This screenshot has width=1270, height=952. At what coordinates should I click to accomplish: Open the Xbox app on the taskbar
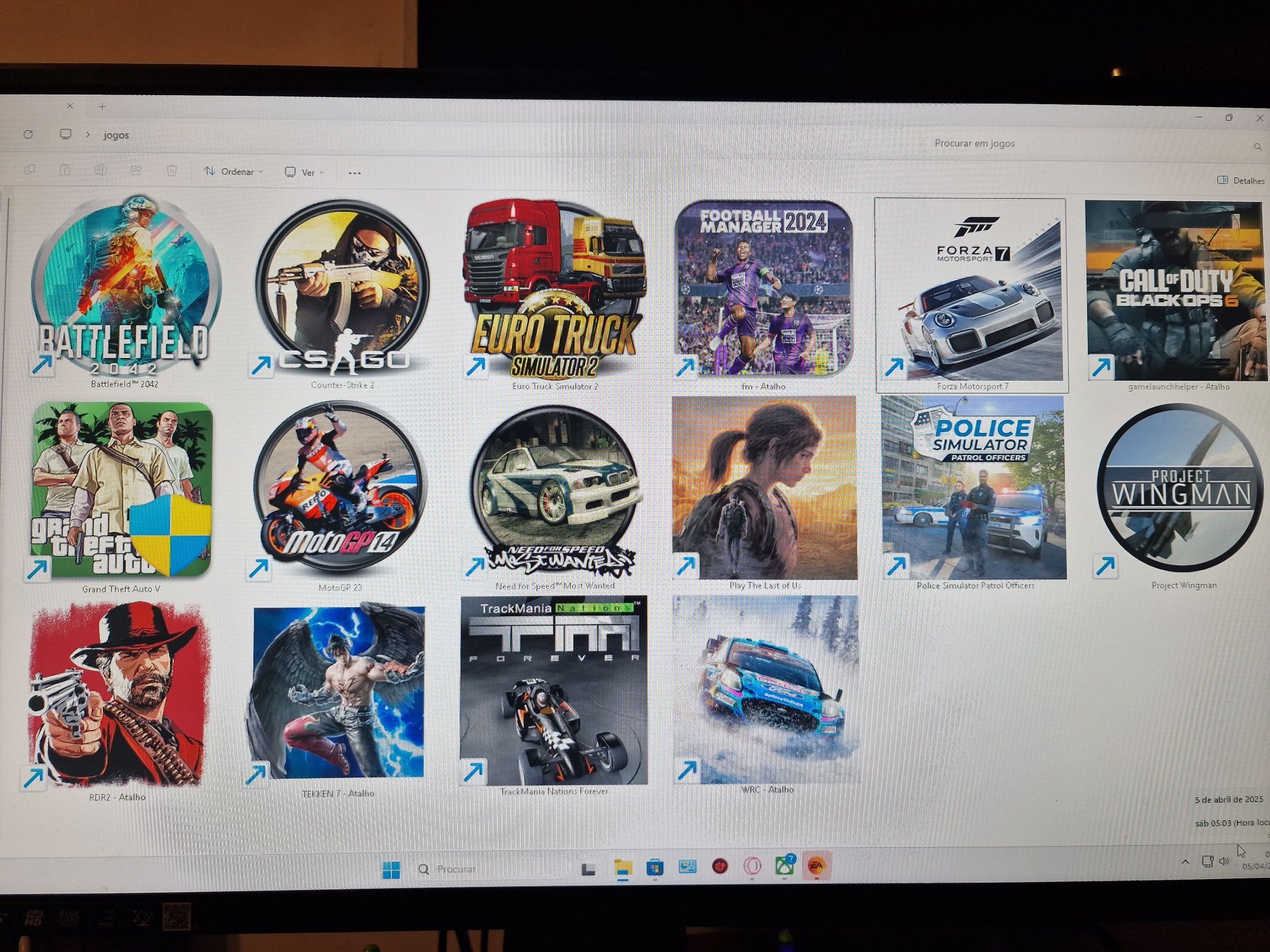(785, 865)
